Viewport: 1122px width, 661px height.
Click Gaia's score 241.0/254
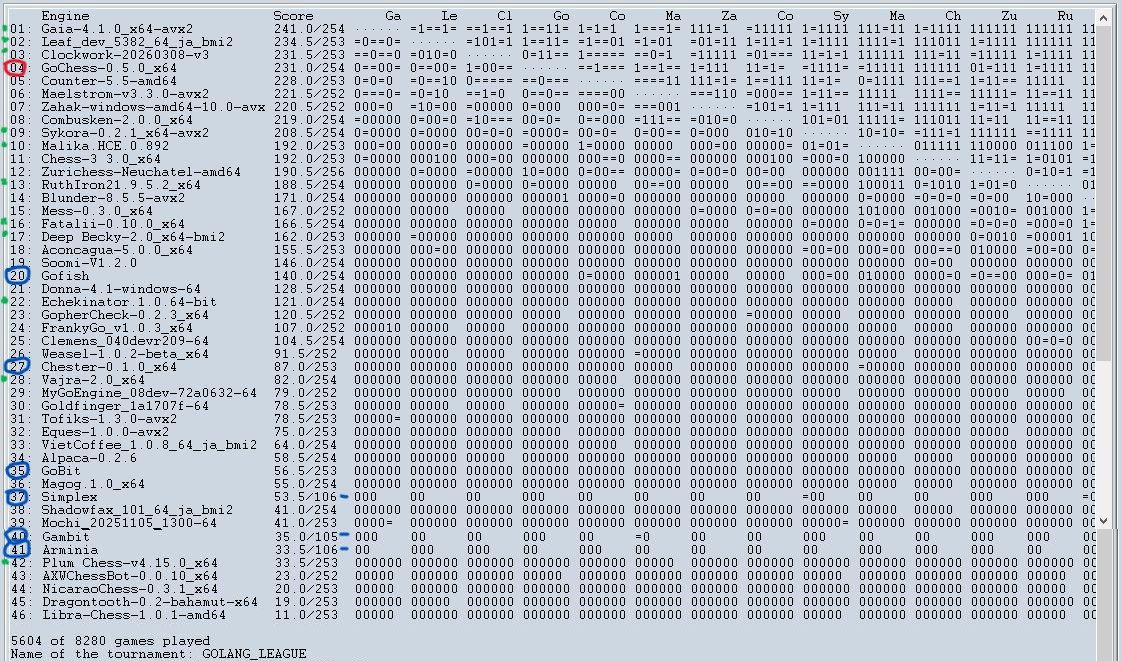click(x=309, y=29)
